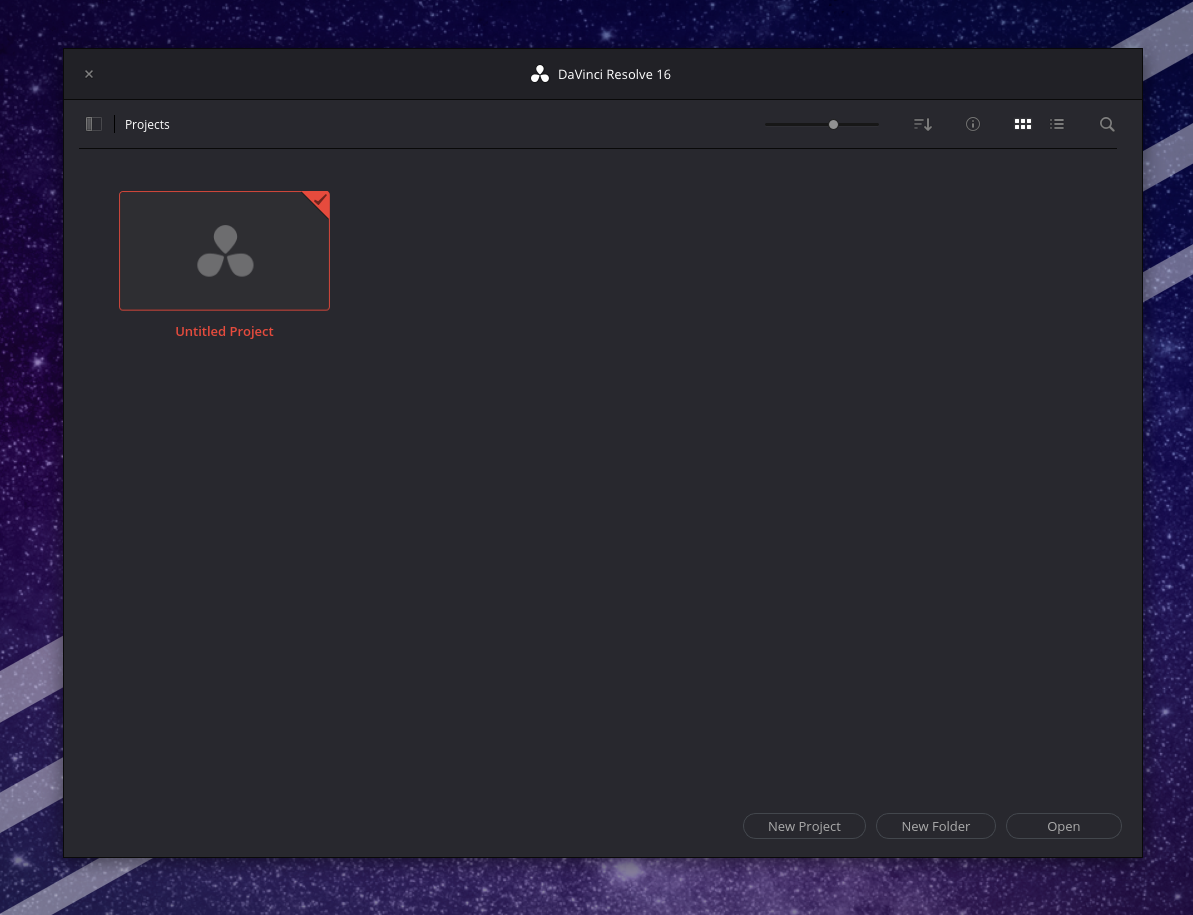Adjust the thumbnail size slider
The height and width of the screenshot is (915, 1193).
tap(833, 124)
